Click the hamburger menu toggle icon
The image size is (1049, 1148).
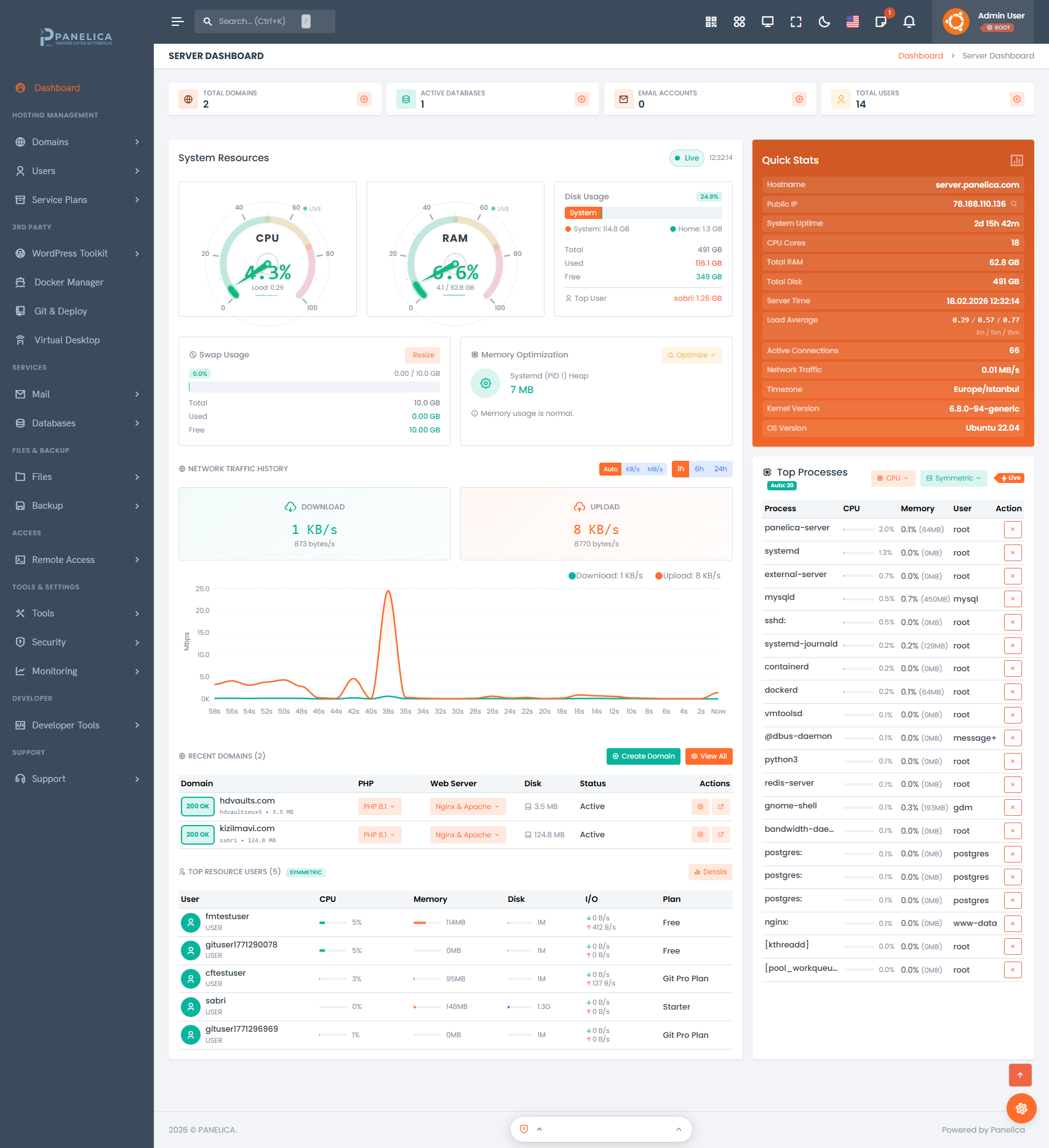(x=177, y=22)
